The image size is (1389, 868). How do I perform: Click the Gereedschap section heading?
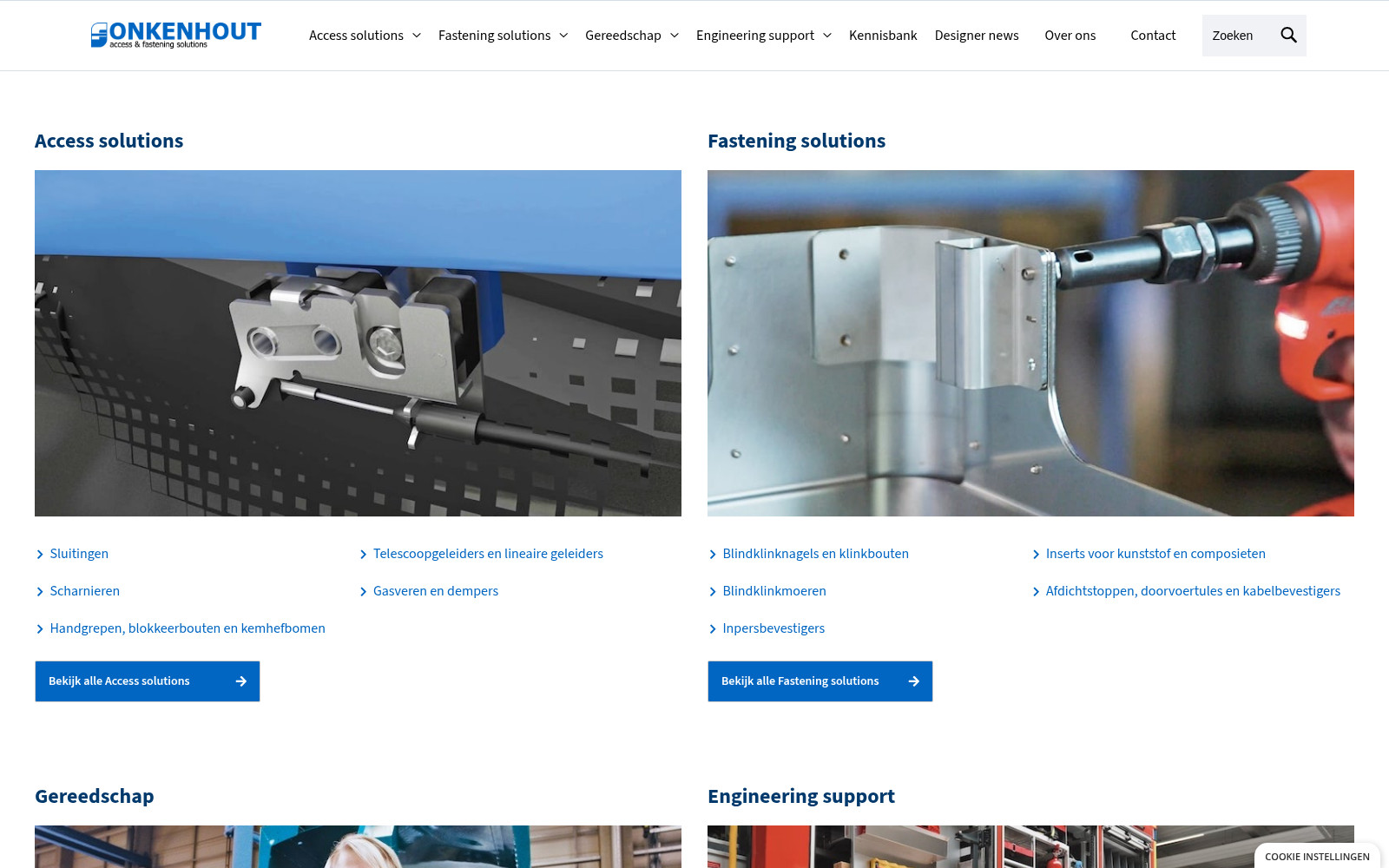point(95,796)
